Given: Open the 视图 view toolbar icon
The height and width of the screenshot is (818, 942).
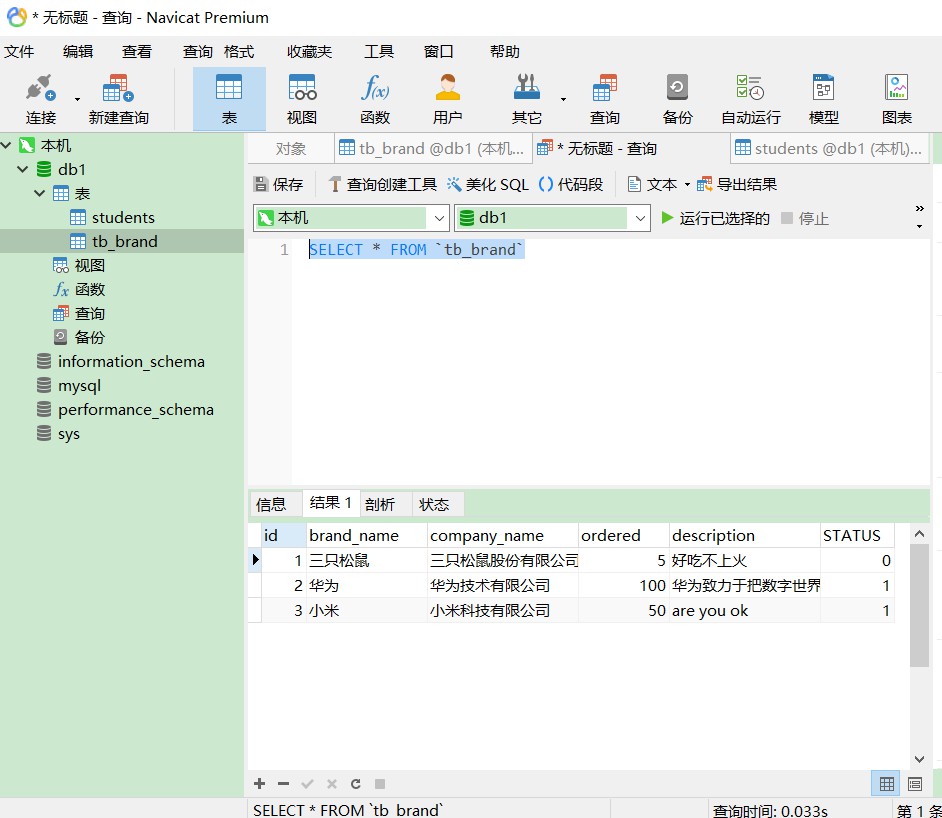Looking at the screenshot, I should 302,99.
